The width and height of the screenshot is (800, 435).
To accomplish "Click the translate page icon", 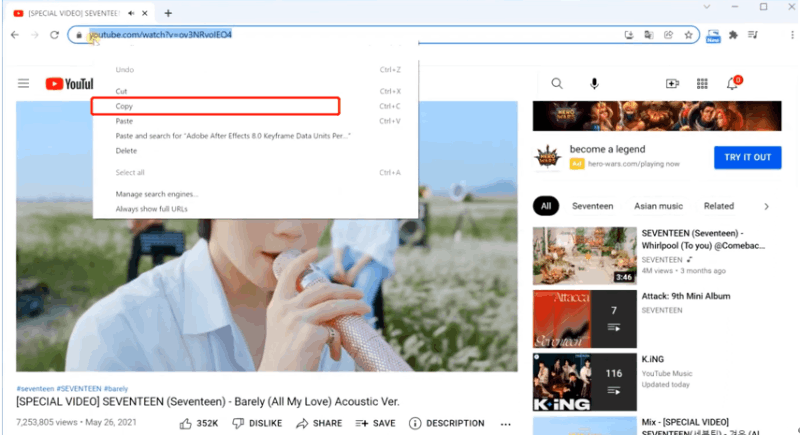I will (649, 35).
